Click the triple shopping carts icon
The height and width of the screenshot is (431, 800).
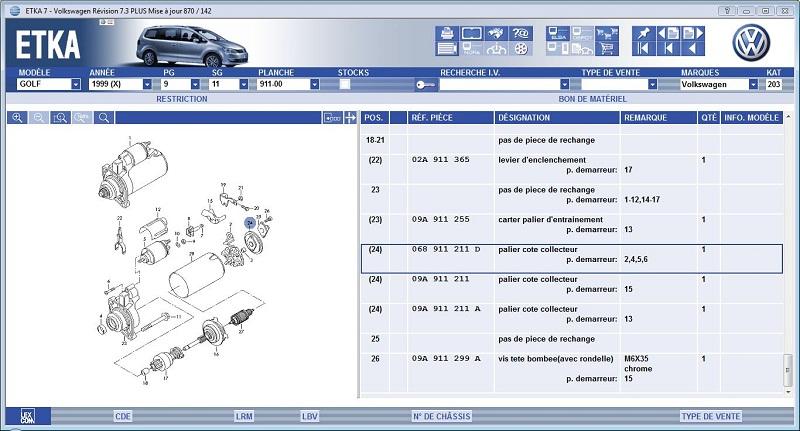point(607,33)
